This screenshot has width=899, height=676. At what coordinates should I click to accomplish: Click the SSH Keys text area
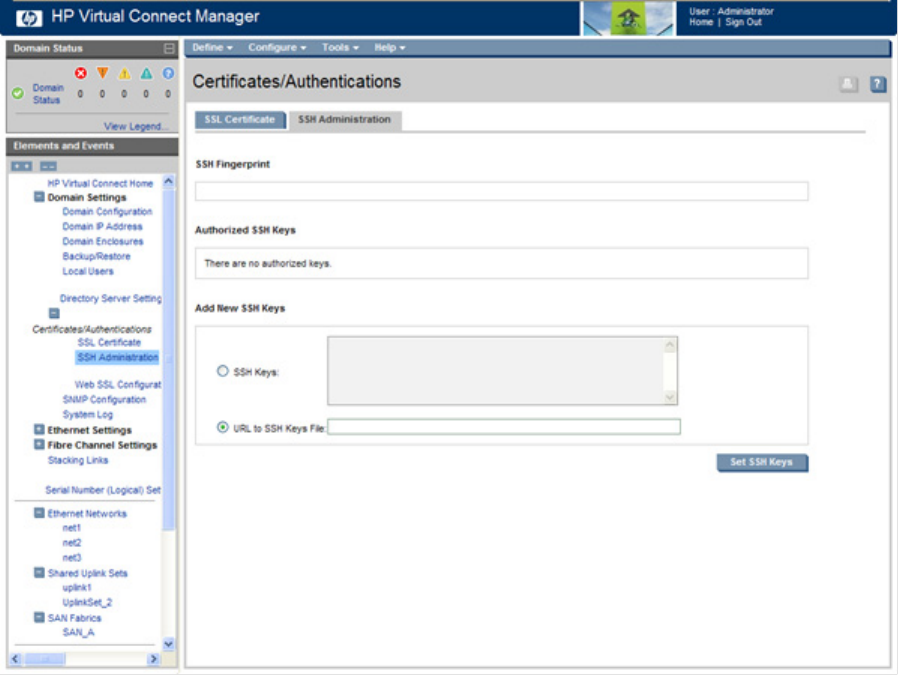tap(502, 371)
